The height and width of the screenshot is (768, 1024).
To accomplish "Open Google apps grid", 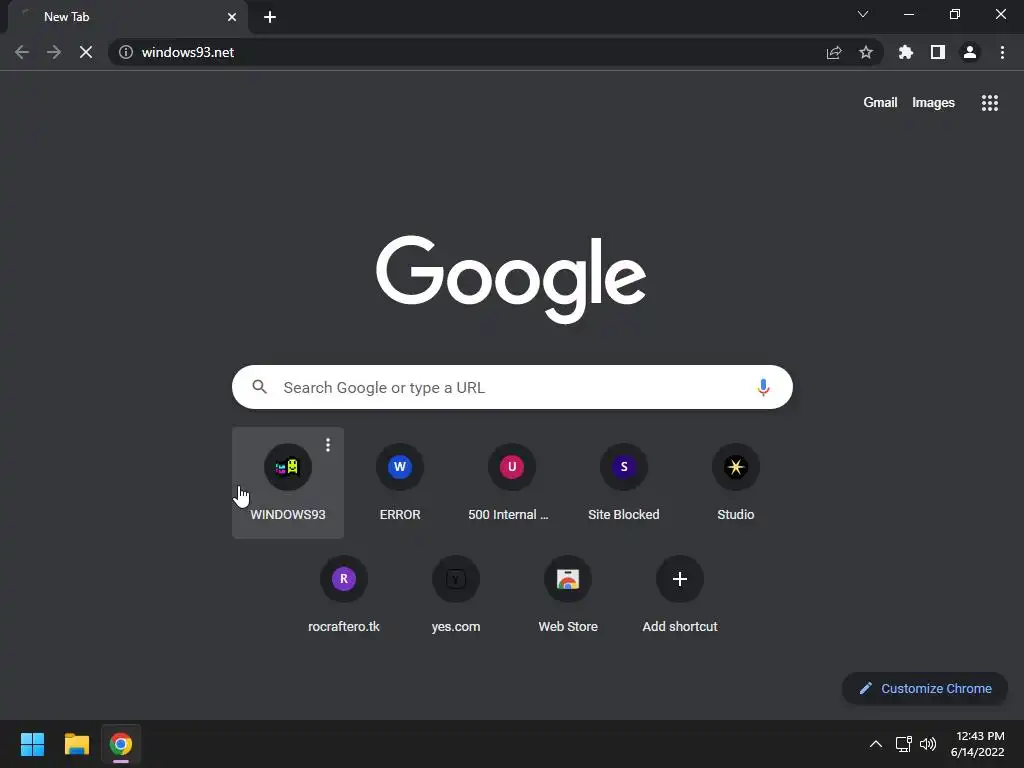I will [989, 103].
